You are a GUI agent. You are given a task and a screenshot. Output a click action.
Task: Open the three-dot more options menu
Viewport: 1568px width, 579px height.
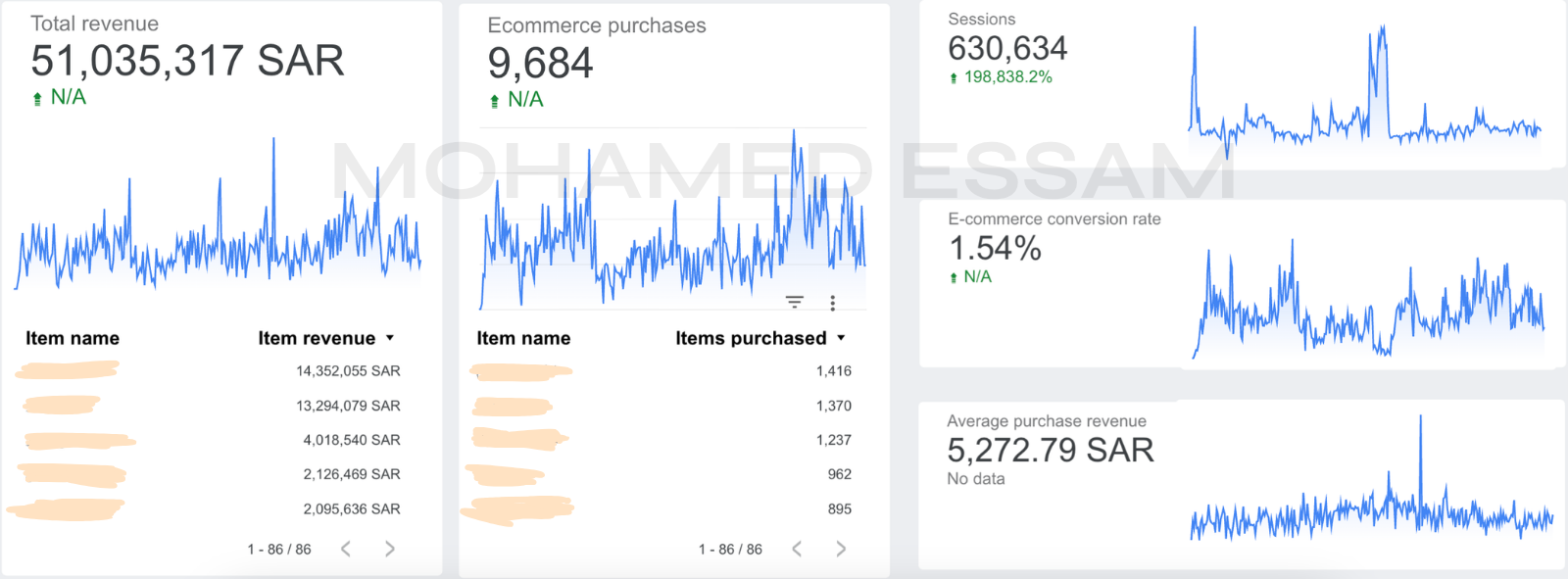click(833, 303)
